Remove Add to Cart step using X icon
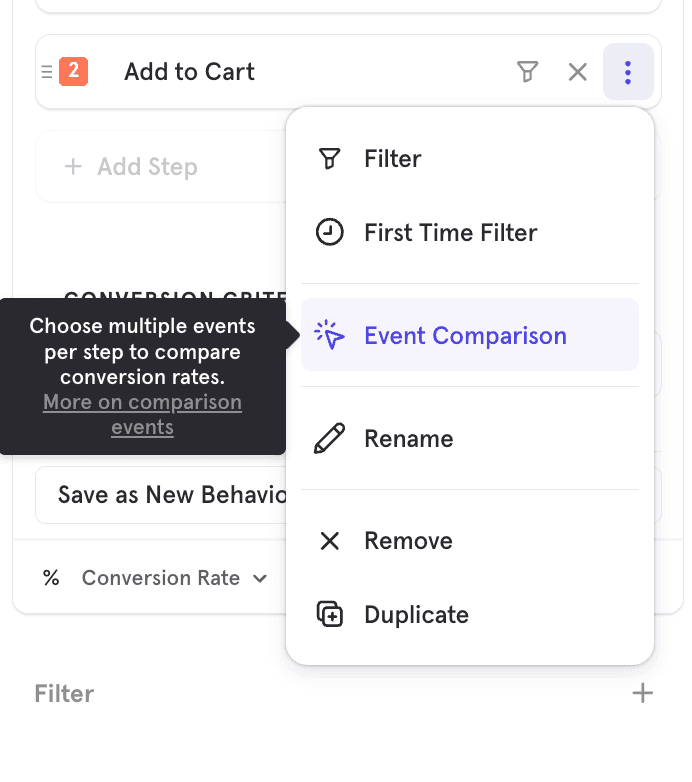 [578, 72]
